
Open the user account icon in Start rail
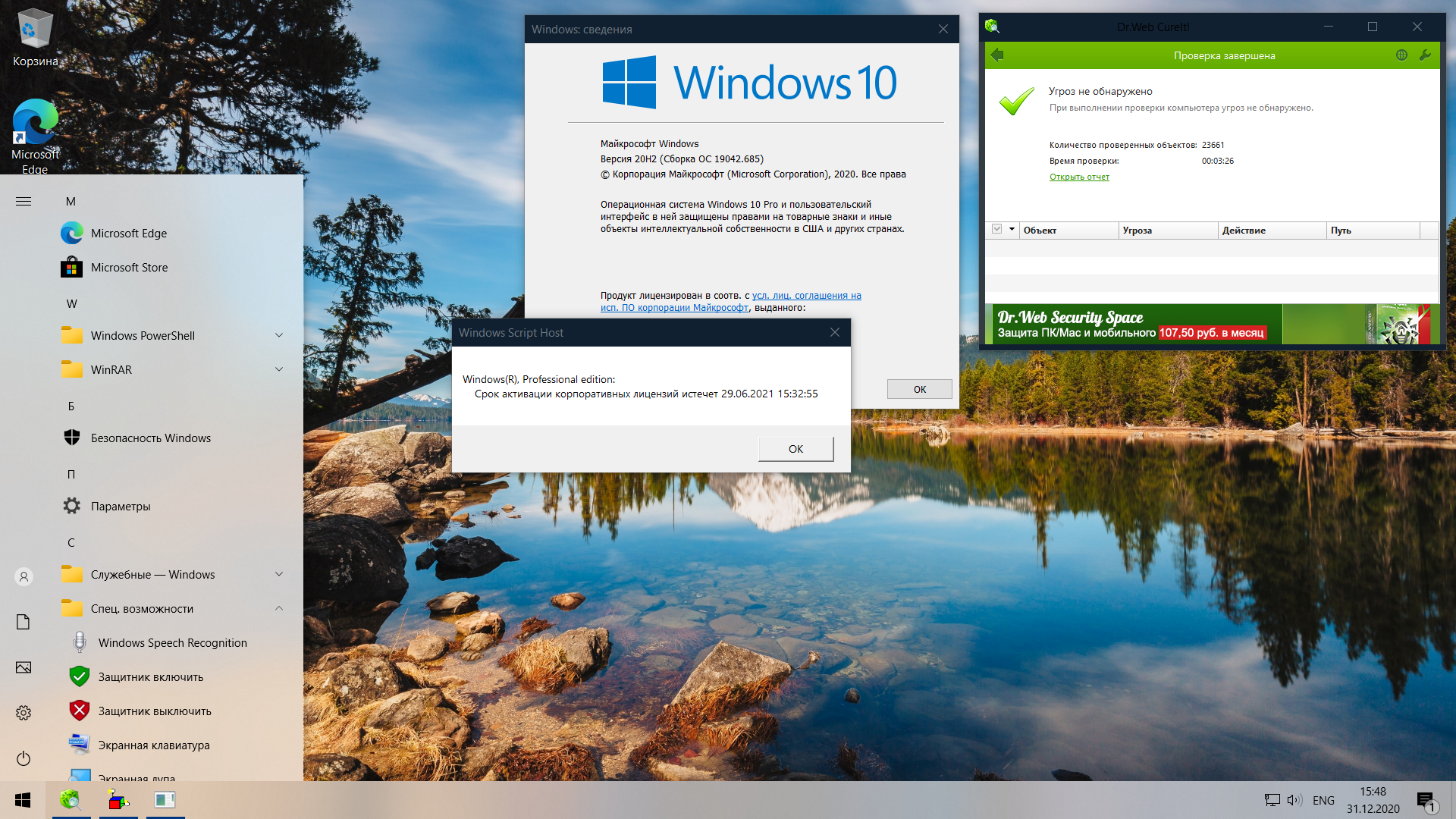tap(24, 577)
